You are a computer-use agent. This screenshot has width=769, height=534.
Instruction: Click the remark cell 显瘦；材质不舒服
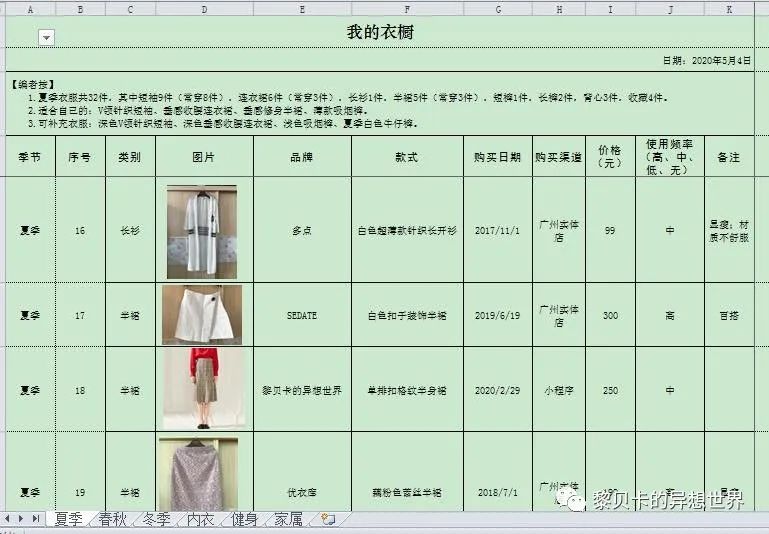(x=730, y=230)
